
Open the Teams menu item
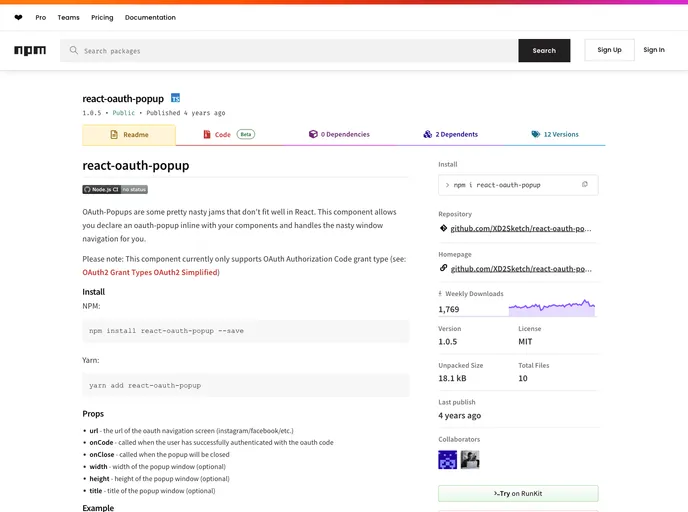click(x=68, y=18)
